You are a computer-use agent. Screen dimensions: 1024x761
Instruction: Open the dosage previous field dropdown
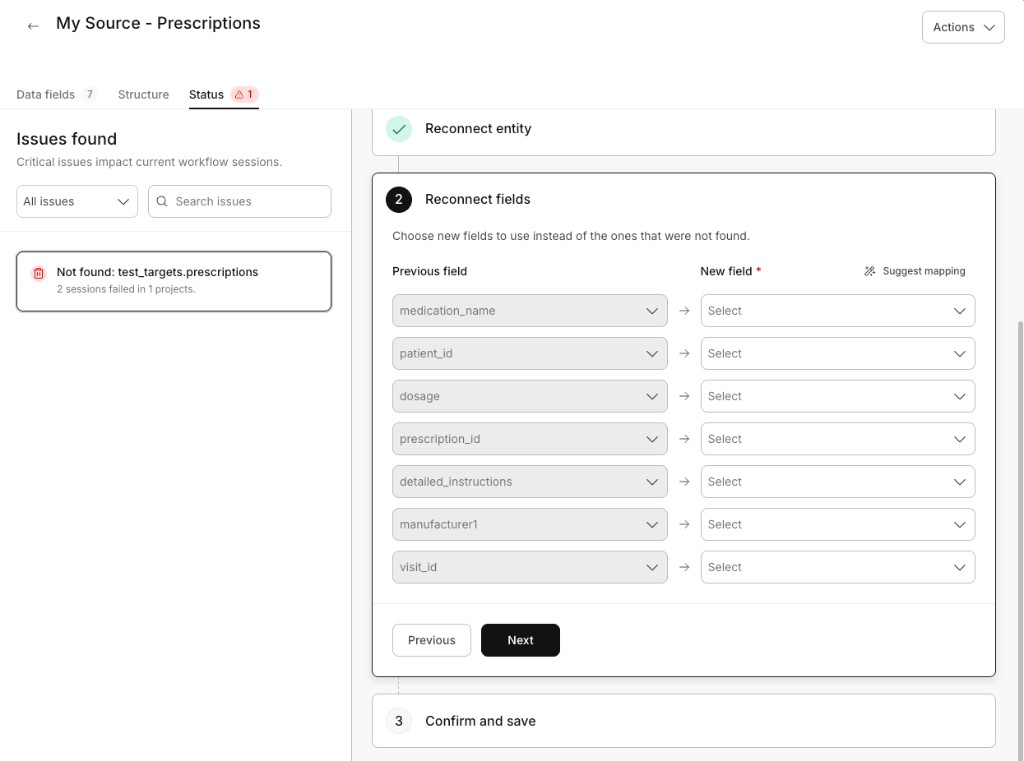click(x=530, y=397)
